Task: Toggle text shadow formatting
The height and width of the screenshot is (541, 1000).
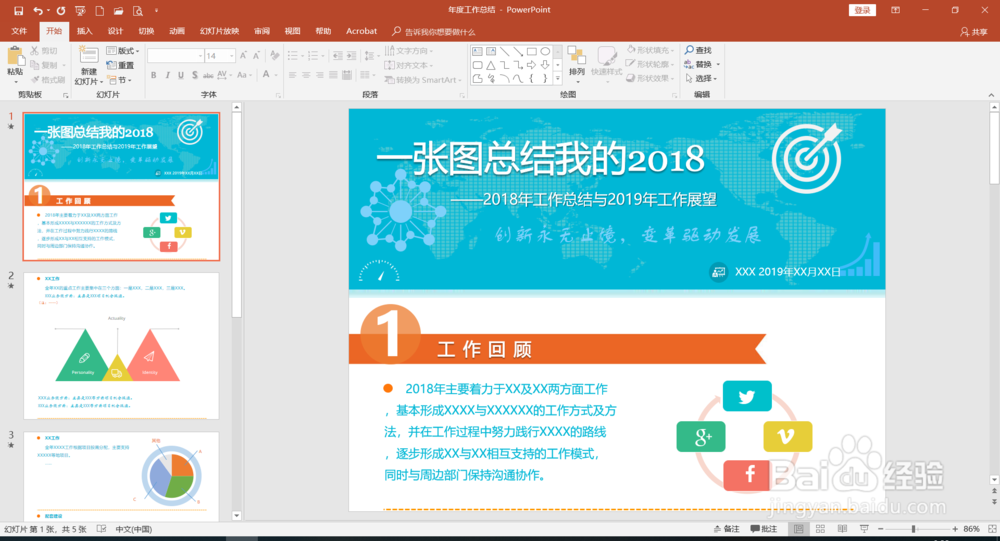Action: [195, 75]
